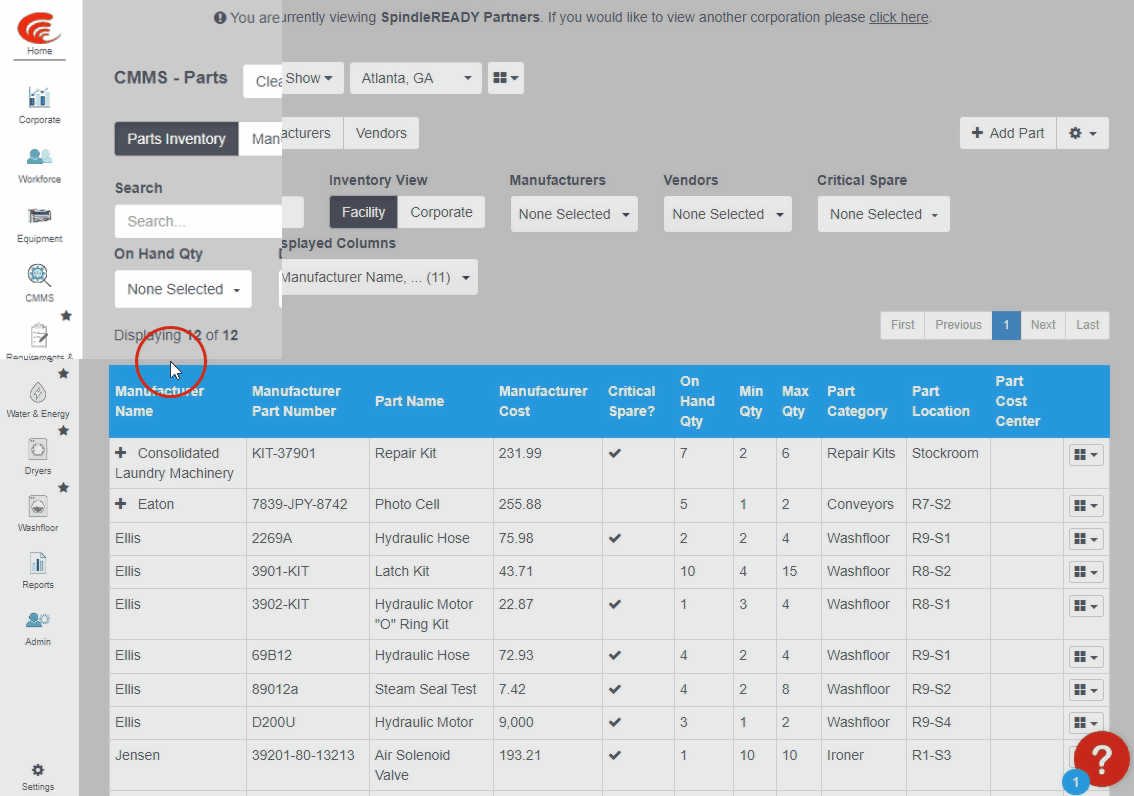Screen dimensions: 1134x796
Task: Open row actions for KIT-37901 part
Action: coord(1086,455)
